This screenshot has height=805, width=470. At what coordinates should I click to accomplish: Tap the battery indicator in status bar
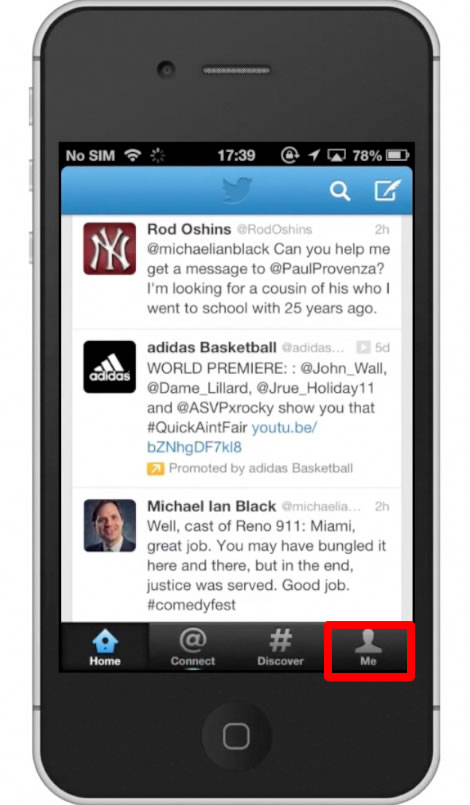point(397,155)
